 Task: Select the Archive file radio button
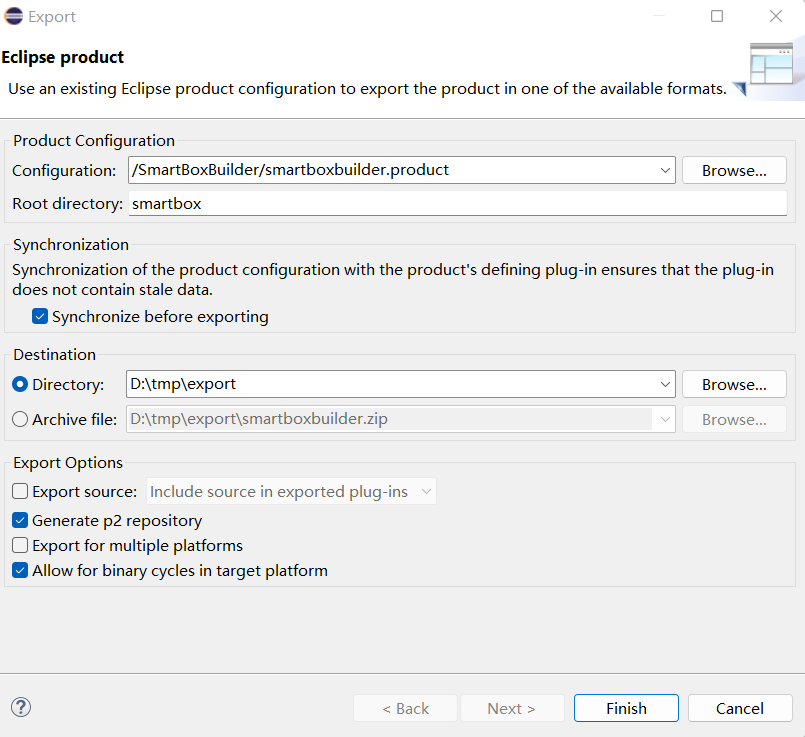pos(20,419)
